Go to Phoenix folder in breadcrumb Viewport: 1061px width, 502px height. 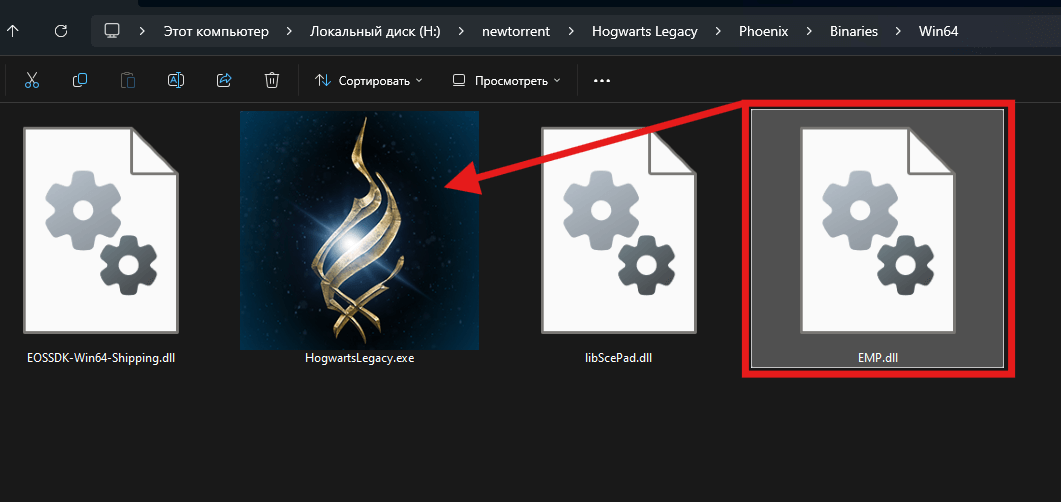coord(764,31)
